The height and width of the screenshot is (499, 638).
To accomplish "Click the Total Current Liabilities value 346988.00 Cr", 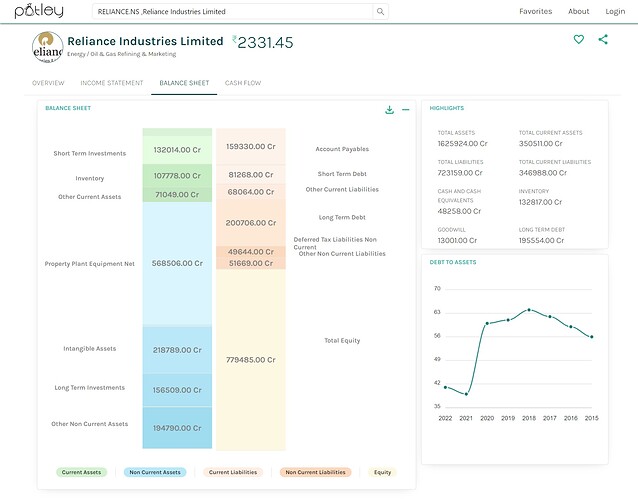I will pyautogui.click(x=543, y=173).
